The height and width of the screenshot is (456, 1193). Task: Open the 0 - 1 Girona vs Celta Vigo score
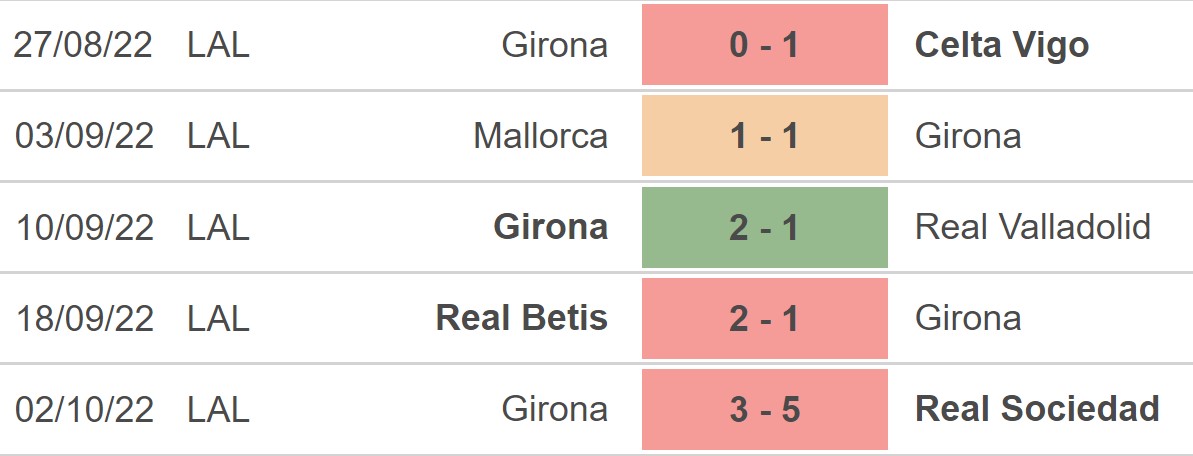[764, 45]
